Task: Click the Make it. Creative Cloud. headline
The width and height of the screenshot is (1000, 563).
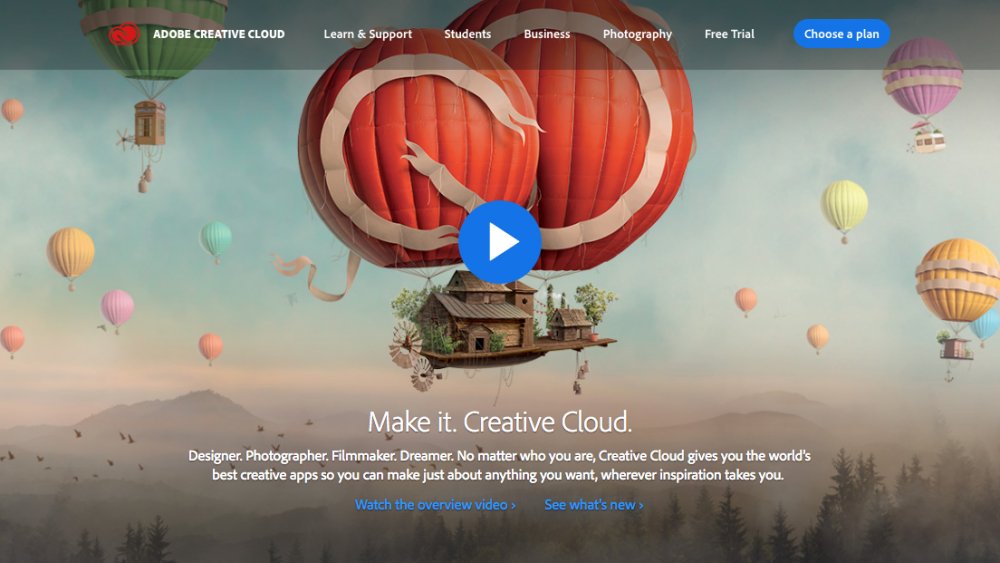Action: [x=499, y=421]
